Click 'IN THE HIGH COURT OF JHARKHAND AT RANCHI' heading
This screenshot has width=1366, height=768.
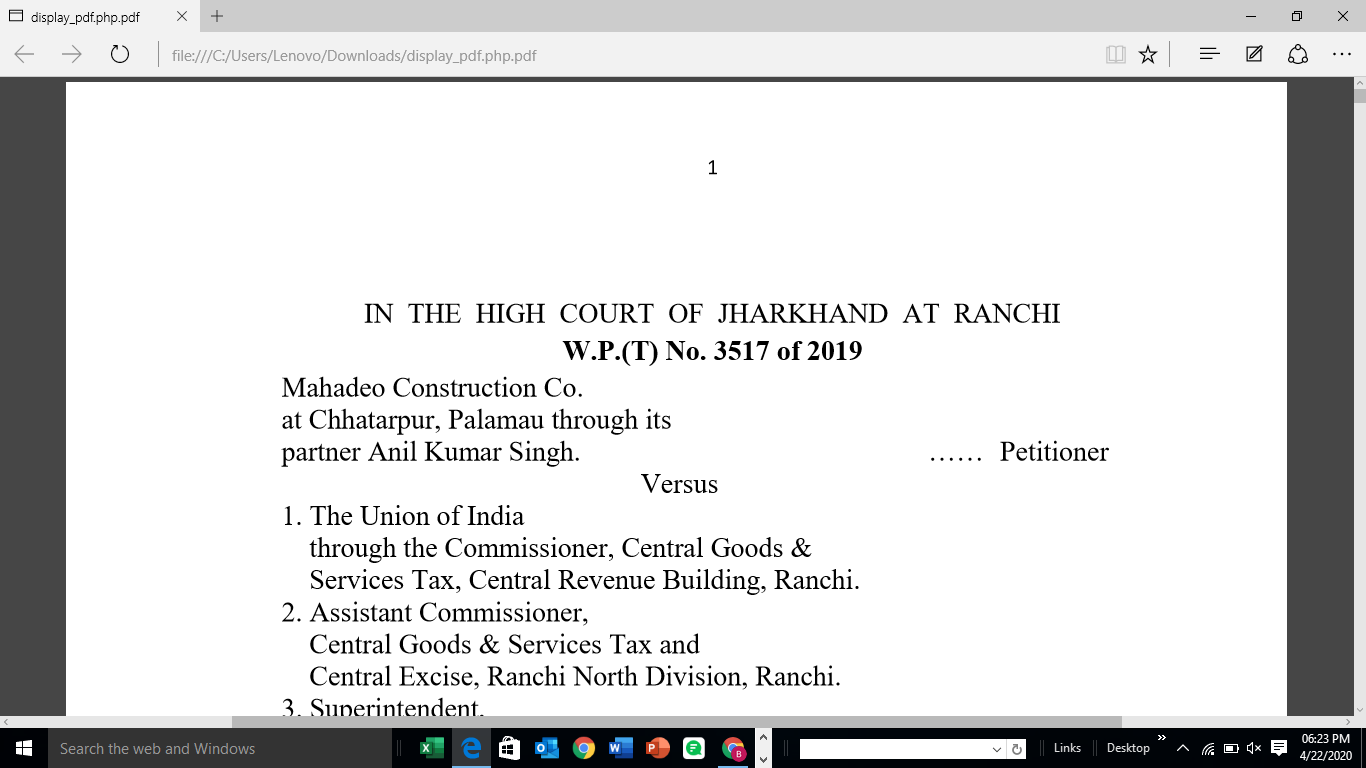(712, 314)
